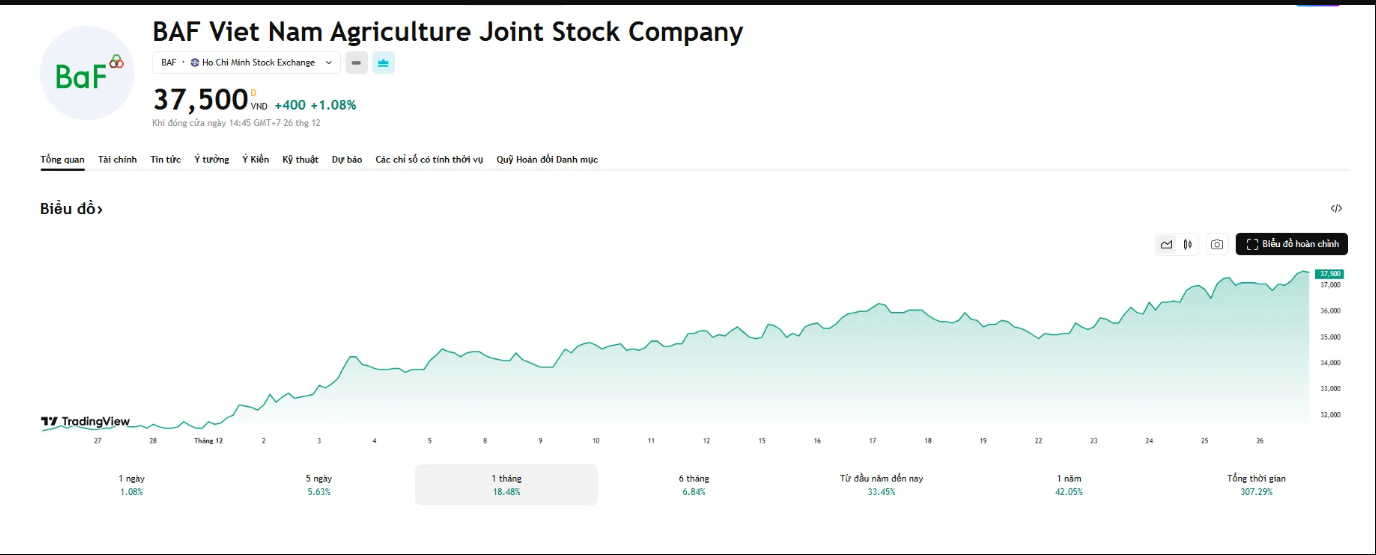The image size is (1376, 555).
Task: Open the Tài chính tab
Action: click(117, 160)
